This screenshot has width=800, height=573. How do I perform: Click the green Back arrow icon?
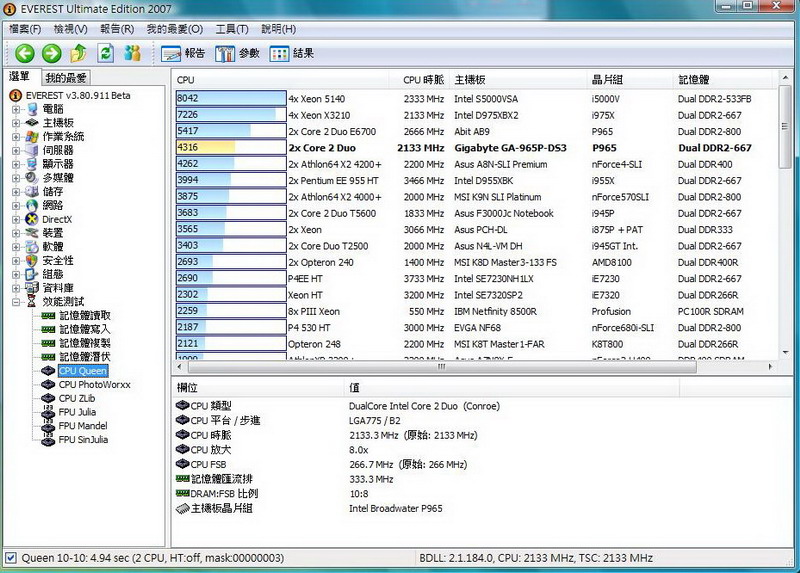coord(24,53)
